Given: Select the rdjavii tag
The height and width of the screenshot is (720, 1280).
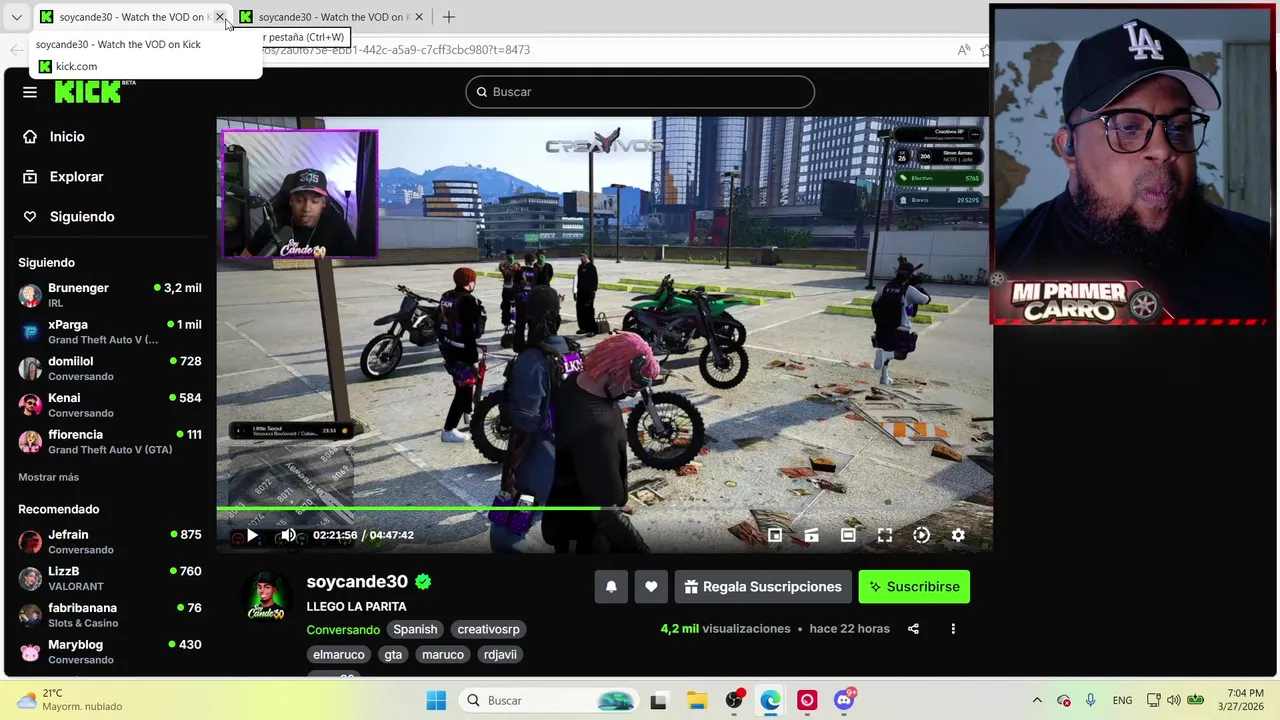Looking at the screenshot, I should 500,654.
